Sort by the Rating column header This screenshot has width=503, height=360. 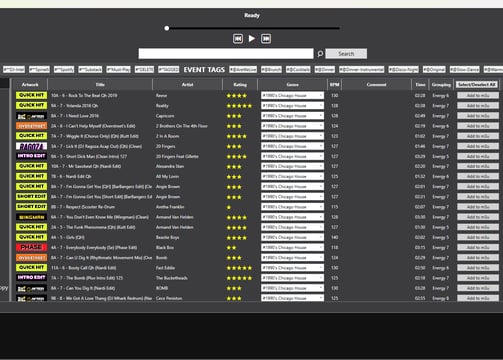coord(240,85)
